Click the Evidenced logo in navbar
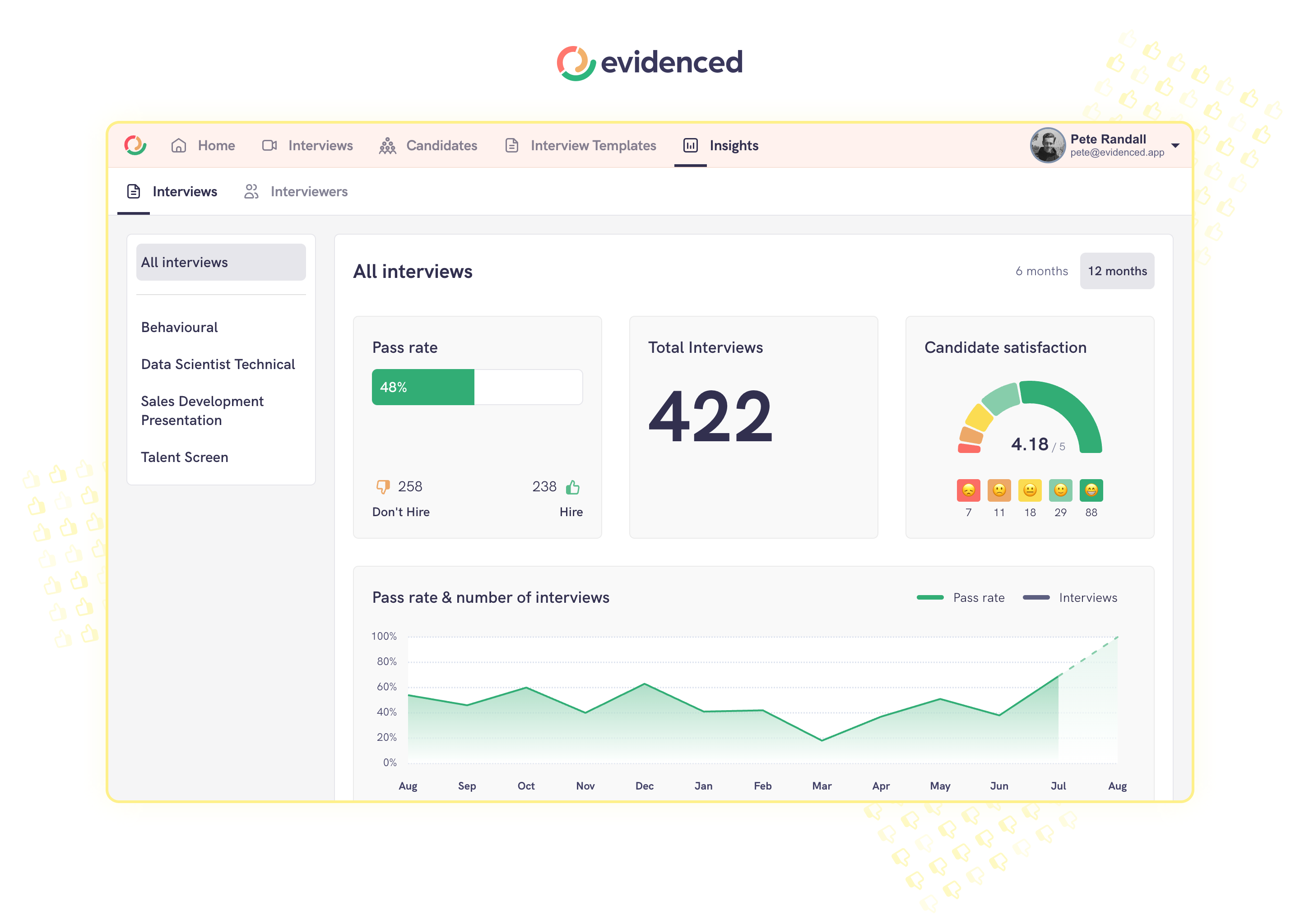 [135, 145]
